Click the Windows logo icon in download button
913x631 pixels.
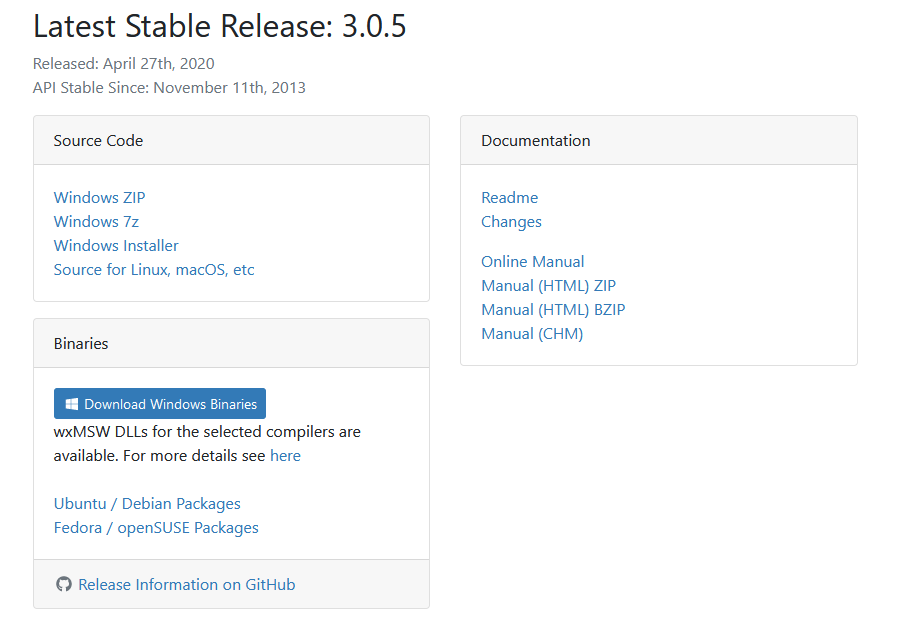tap(72, 404)
